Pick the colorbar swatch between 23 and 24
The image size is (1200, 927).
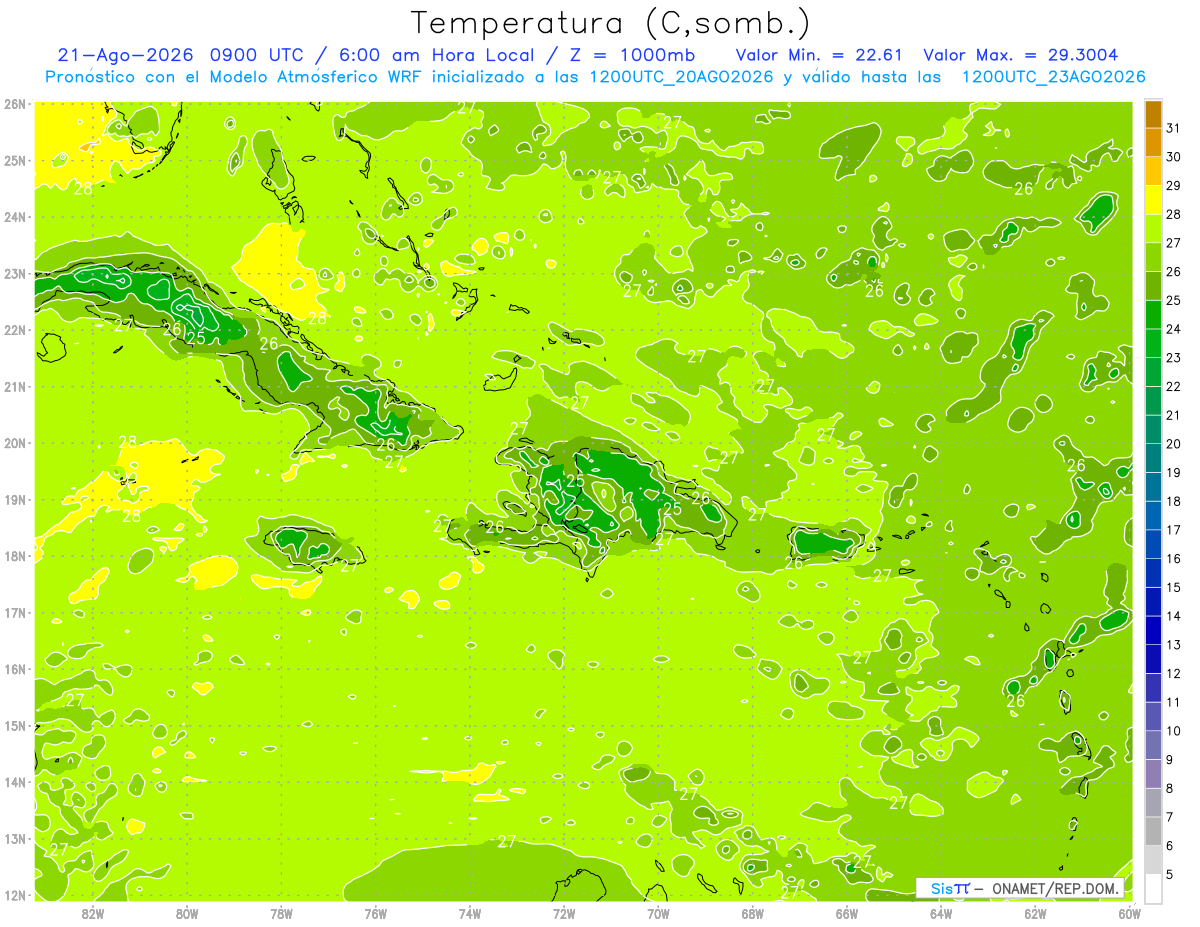[x=1153, y=344]
